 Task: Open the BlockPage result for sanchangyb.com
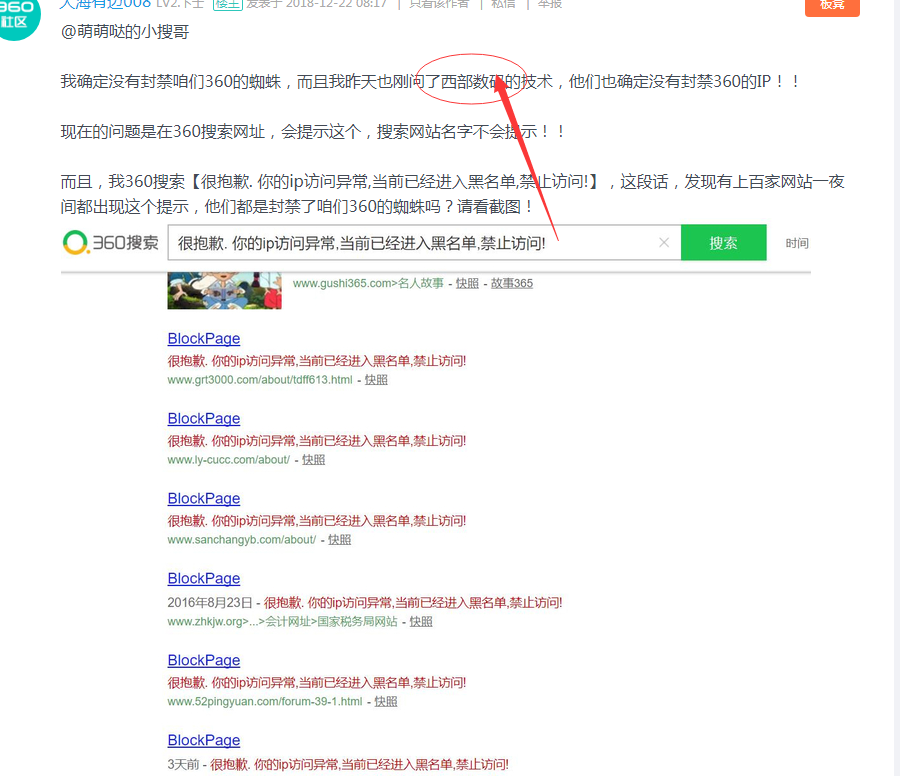pyautogui.click(x=204, y=498)
